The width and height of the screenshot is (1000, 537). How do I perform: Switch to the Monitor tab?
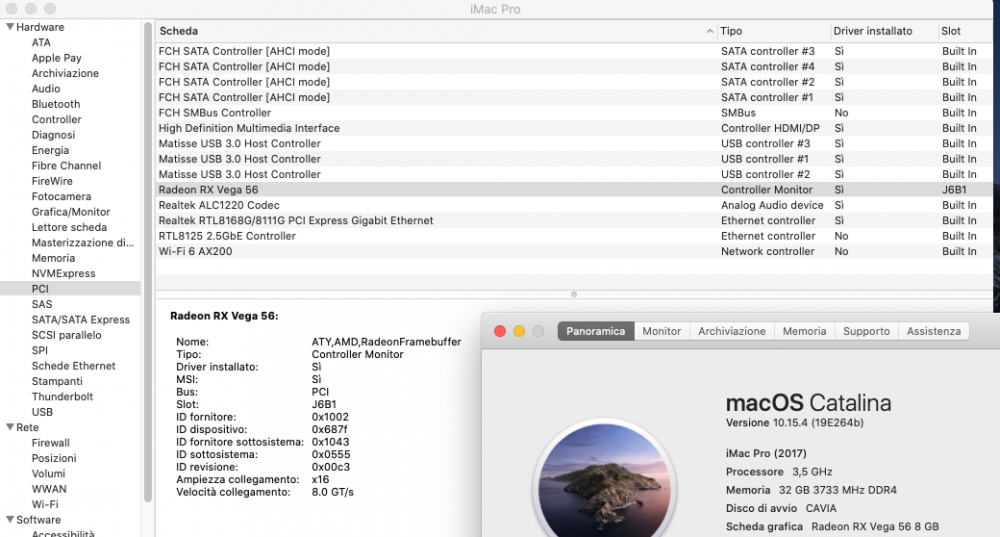[x=661, y=331]
